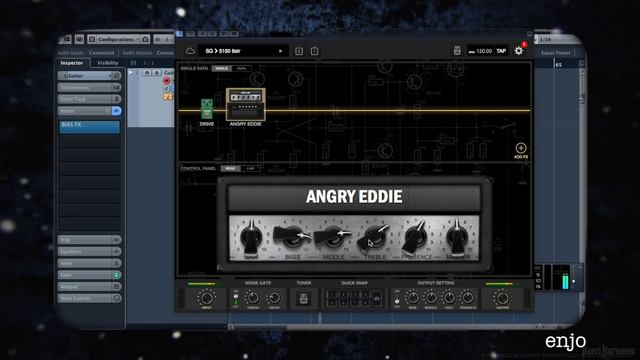640x360 pixels.
Task: Expand the Sends inspector section
Action: 89,263
